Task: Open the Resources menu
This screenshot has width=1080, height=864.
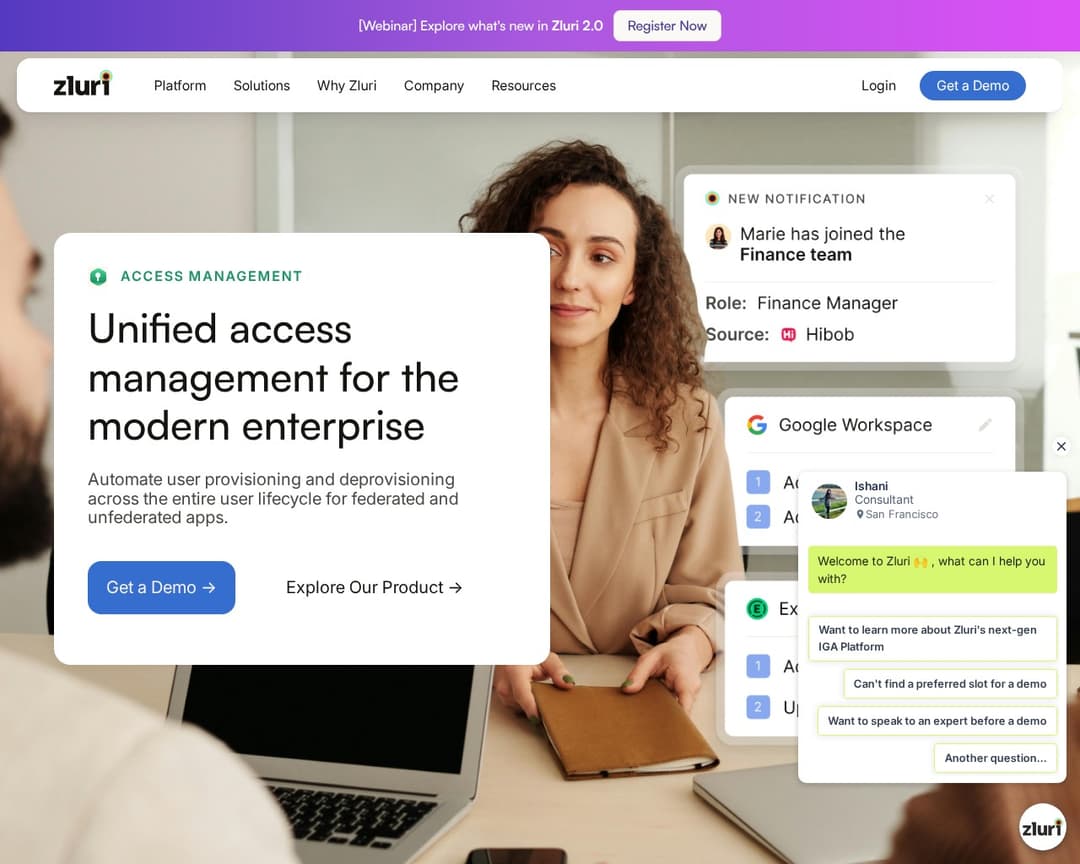Action: (523, 85)
